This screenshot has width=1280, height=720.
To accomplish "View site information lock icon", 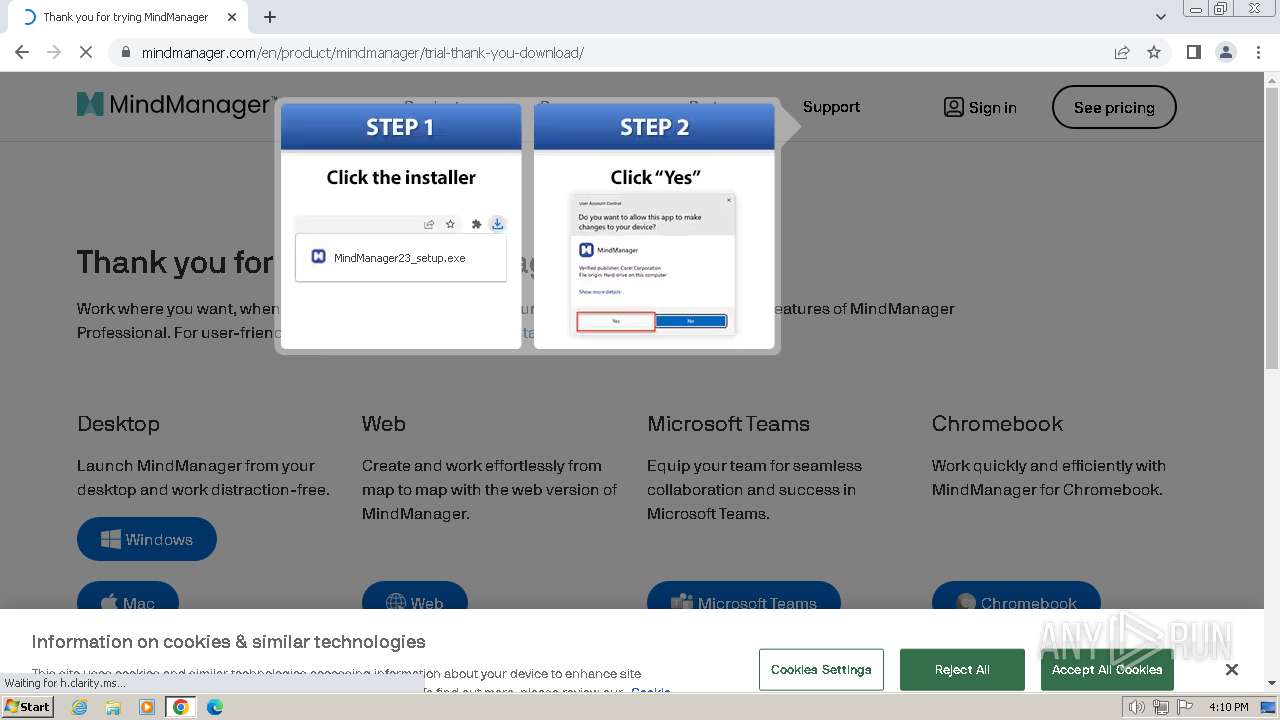I will (126, 52).
